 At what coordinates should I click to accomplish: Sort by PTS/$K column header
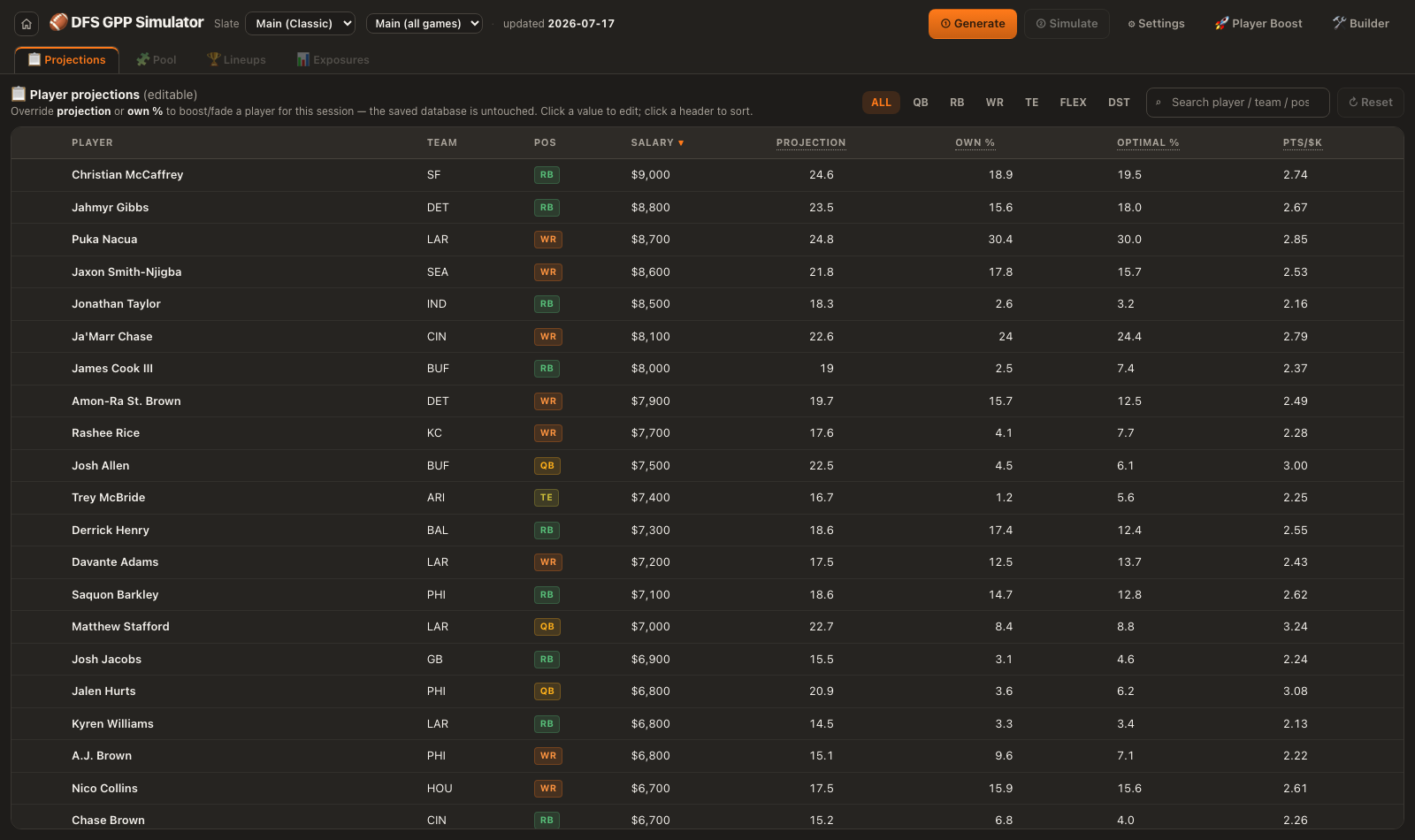click(1303, 142)
